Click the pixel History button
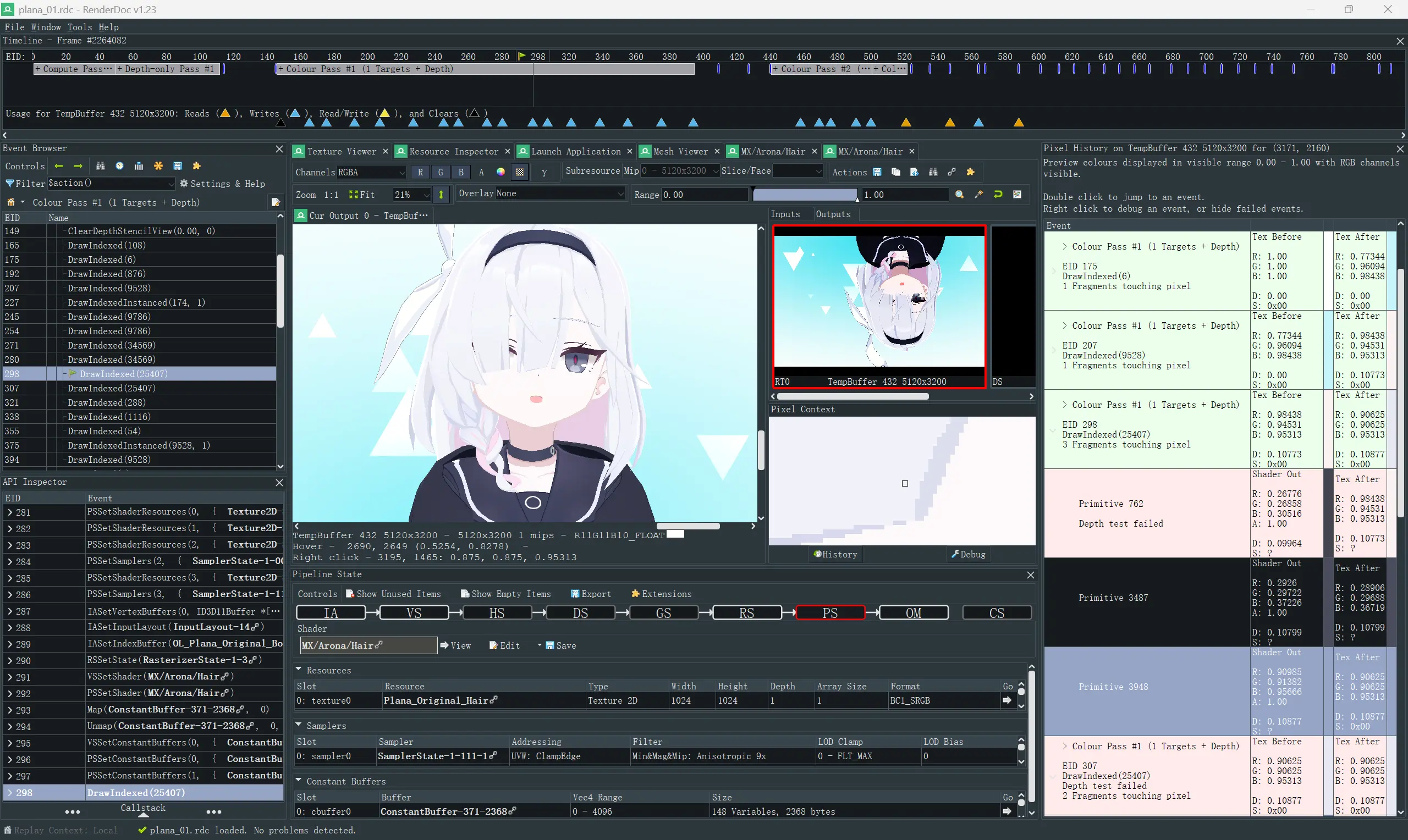The image size is (1408, 840). click(835, 554)
